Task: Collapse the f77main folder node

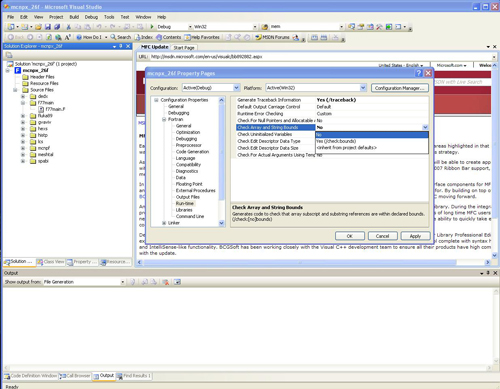Action: pos(23,103)
